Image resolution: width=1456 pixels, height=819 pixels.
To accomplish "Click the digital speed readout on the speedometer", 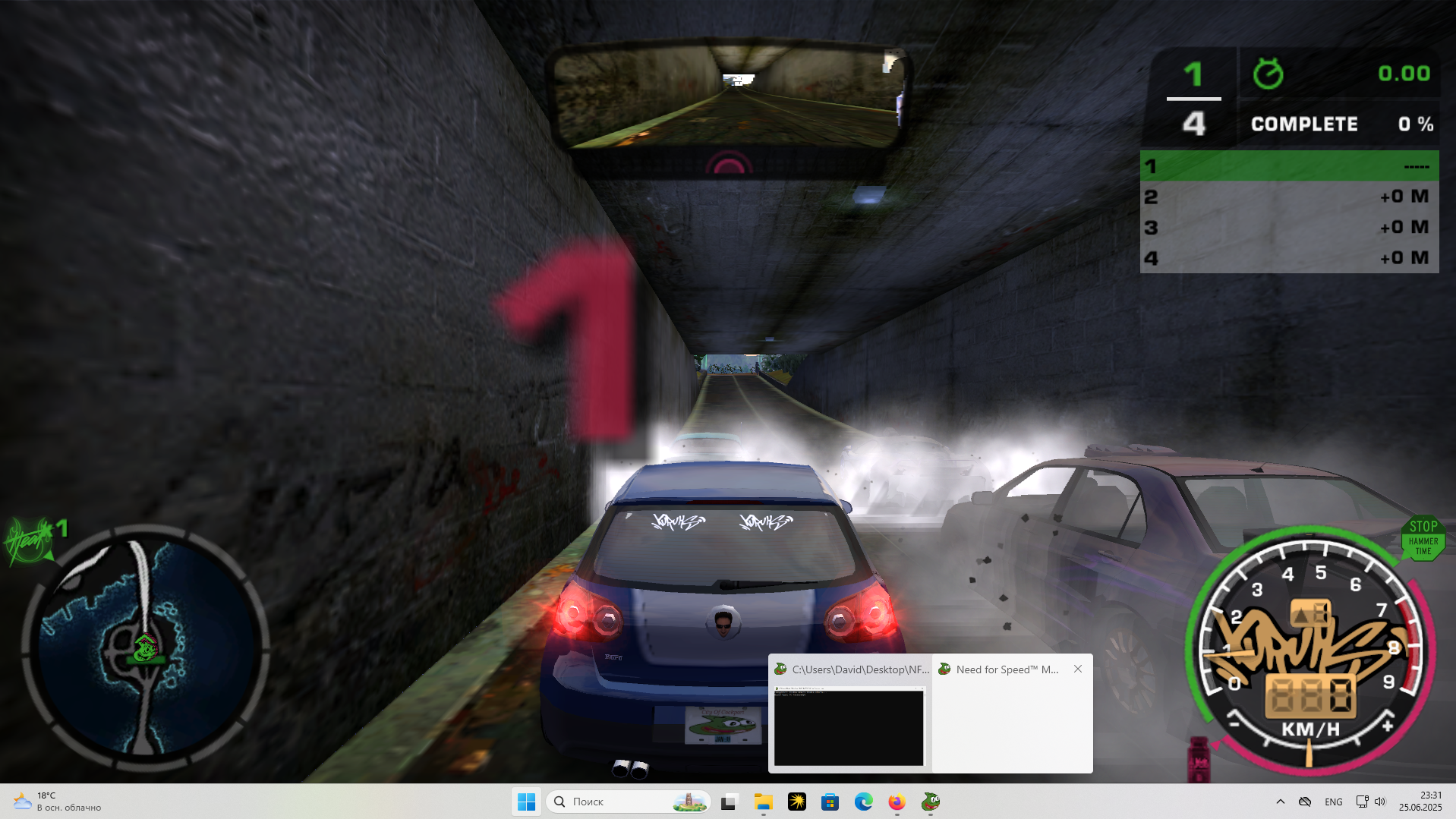I will (x=1309, y=695).
